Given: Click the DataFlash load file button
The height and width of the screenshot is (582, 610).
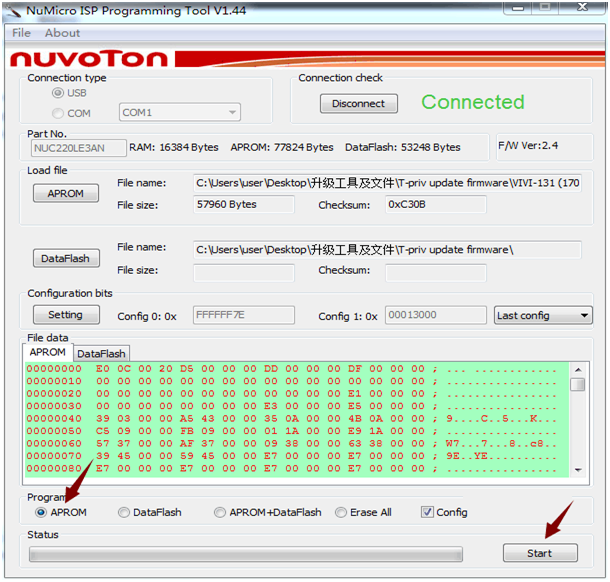Looking at the screenshot, I should (x=66, y=258).
